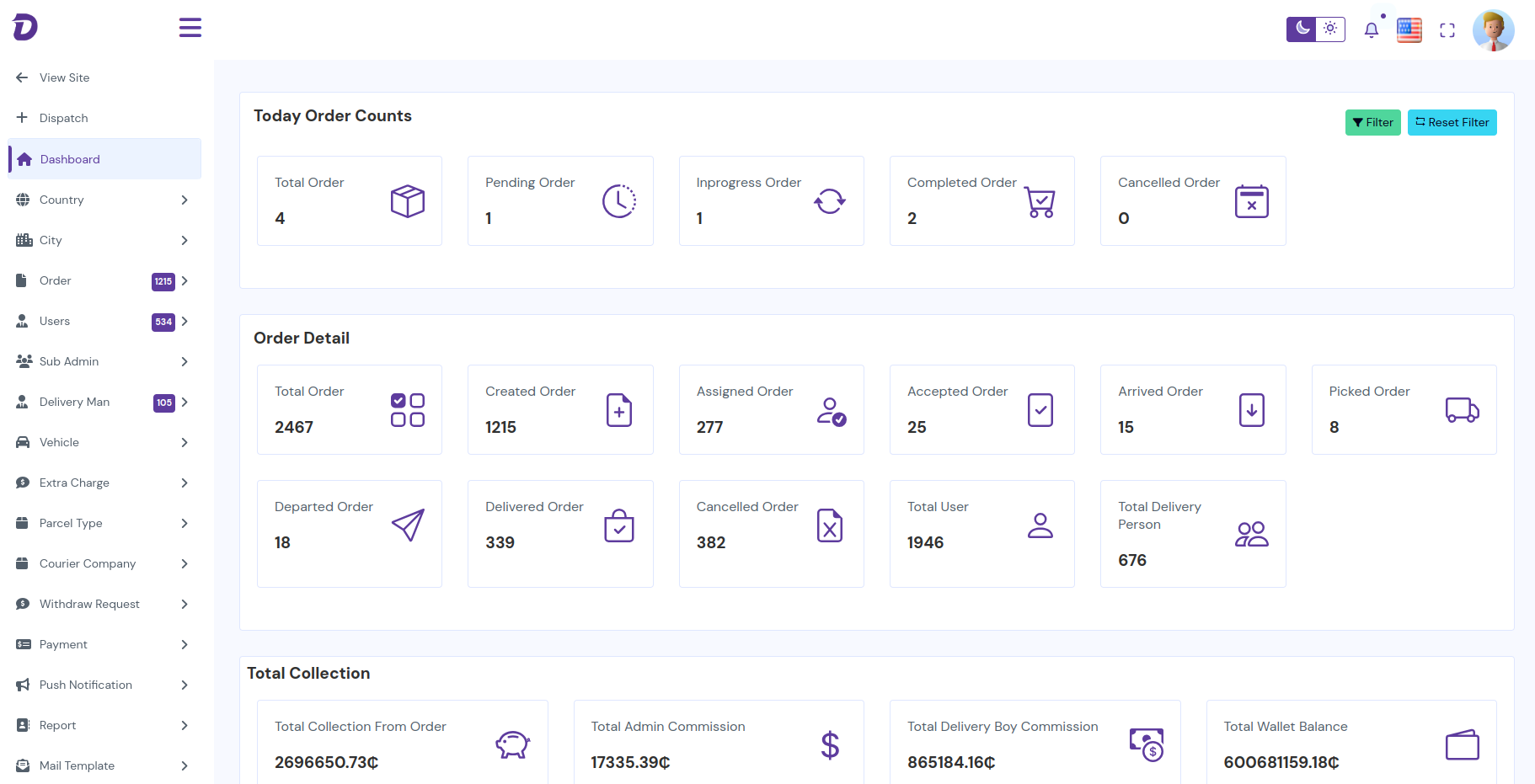
Task: Switch to dark mode with moon toggle
Action: [x=1302, y=29]
